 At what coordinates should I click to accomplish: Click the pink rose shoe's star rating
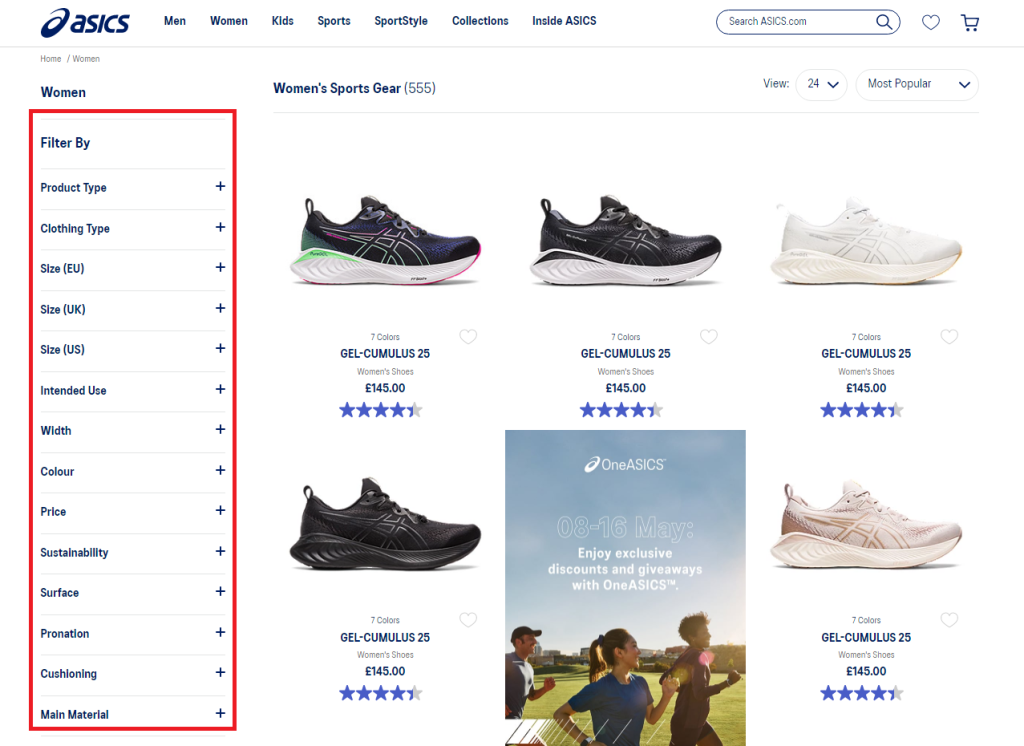862,693
